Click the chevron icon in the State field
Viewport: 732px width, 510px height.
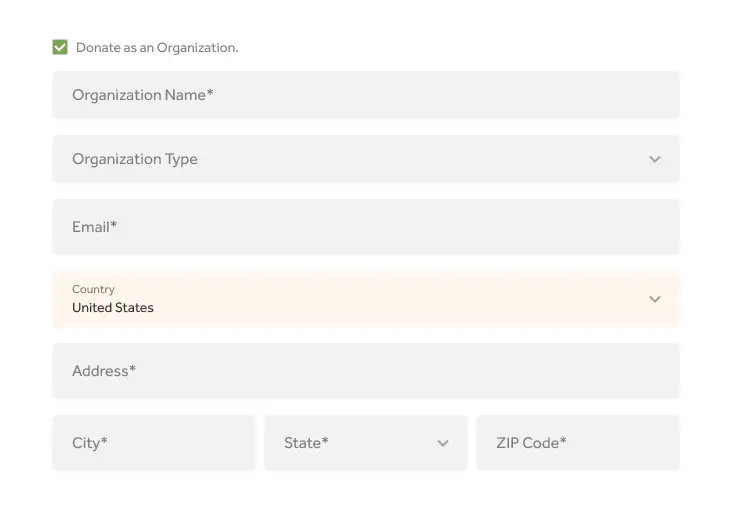click(x=443, y=443)
